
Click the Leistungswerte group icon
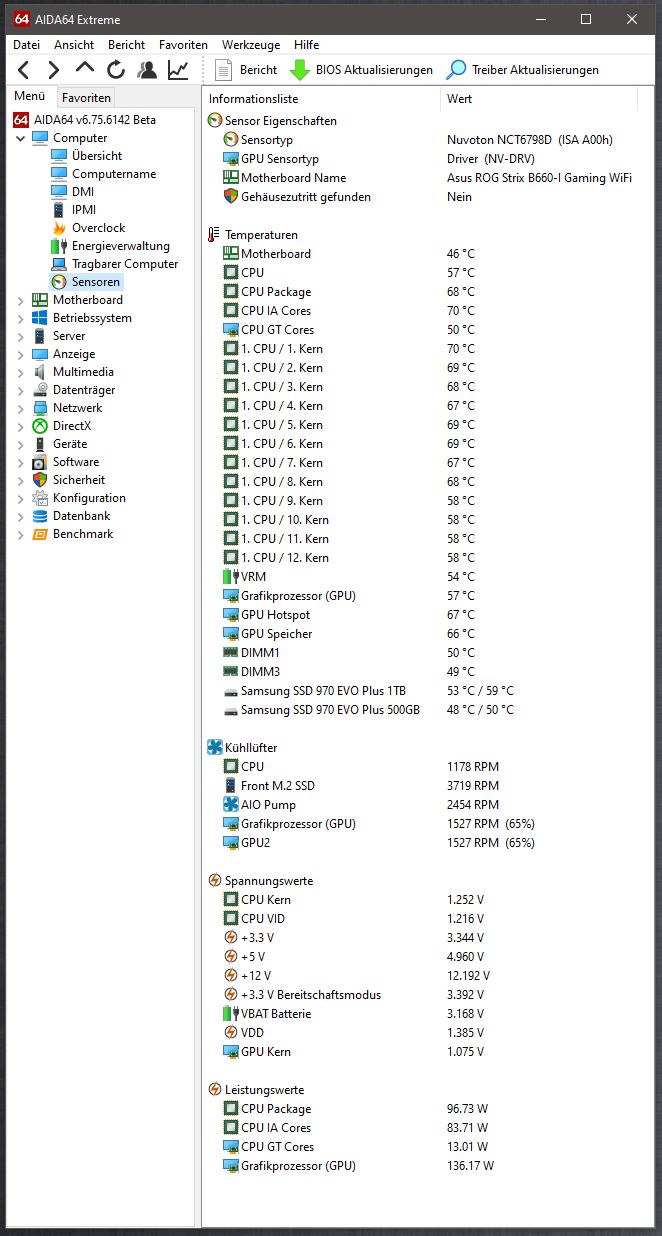click(215, 1090)
